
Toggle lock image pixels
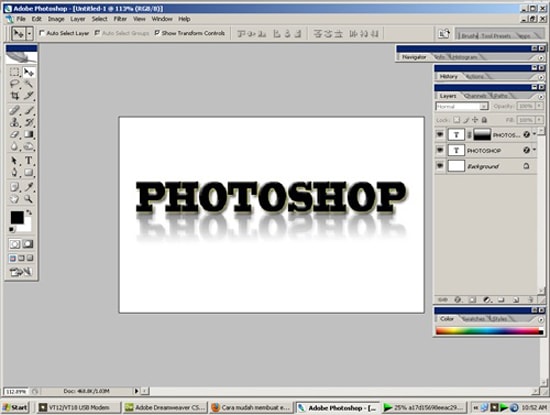[466, 120]
